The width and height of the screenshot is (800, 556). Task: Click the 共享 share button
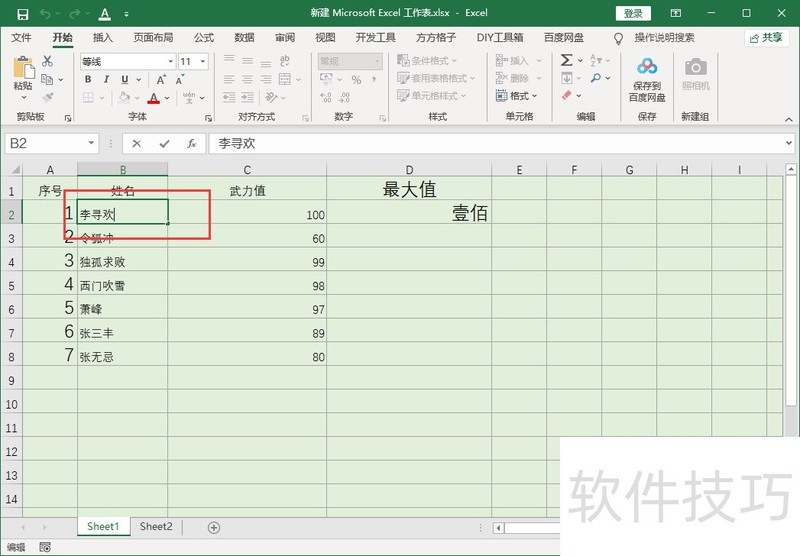[x=766, y=38]
